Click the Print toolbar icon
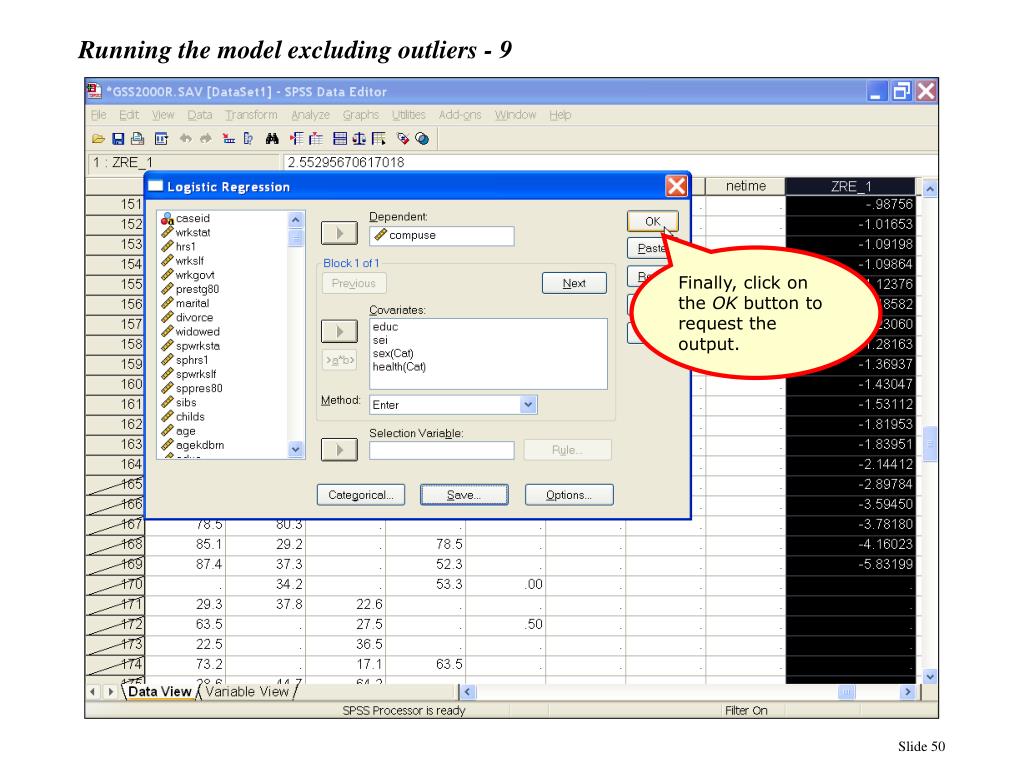1024x768 pixels. [x=137, y=138]
